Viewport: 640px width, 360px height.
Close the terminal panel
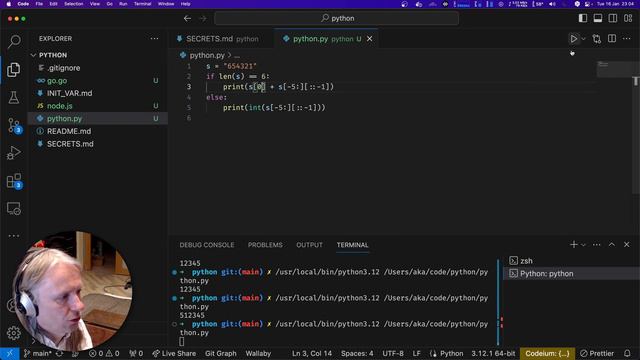point(627,244)
